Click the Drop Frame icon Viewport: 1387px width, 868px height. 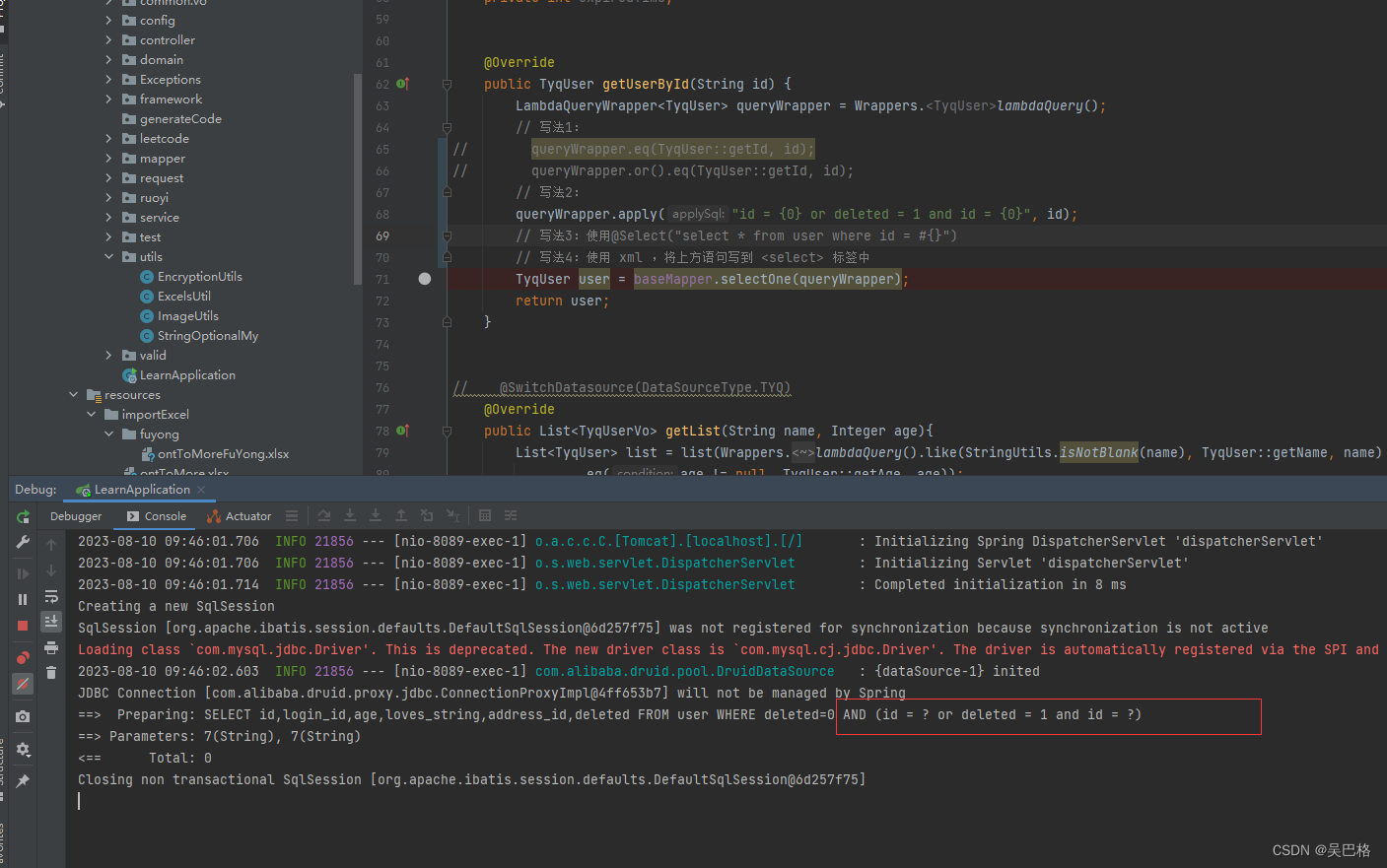(x=427, y=515)
